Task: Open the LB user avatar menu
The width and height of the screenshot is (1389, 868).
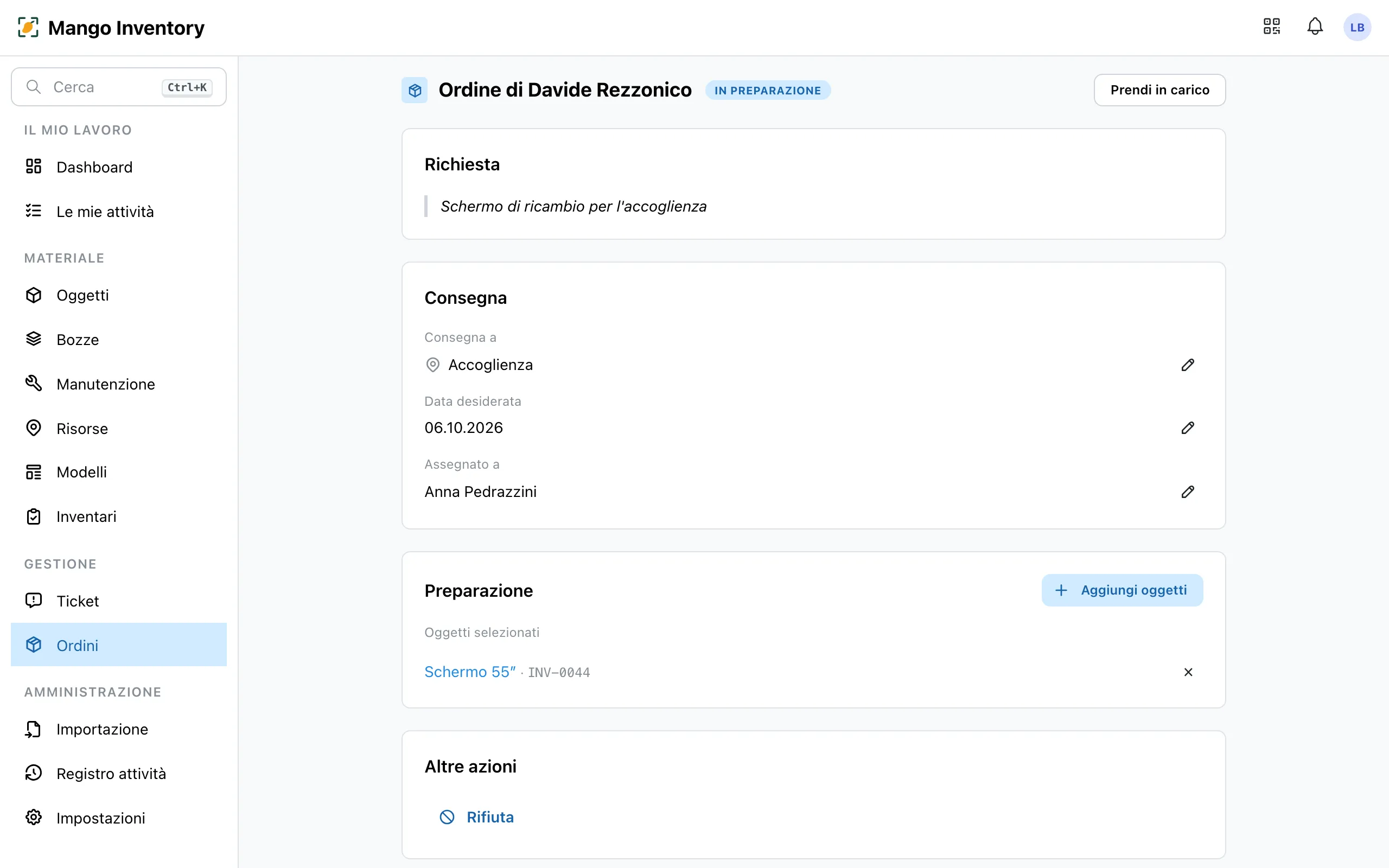Action: 1357,27
